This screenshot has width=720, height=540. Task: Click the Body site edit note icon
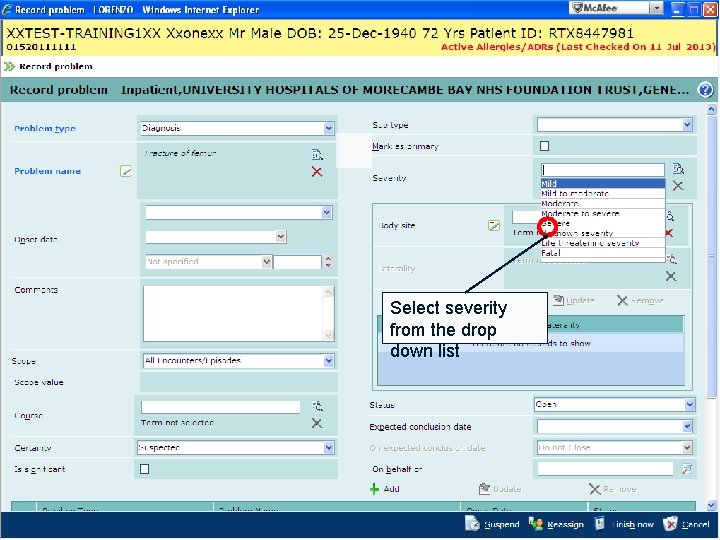tap(494, 225)
